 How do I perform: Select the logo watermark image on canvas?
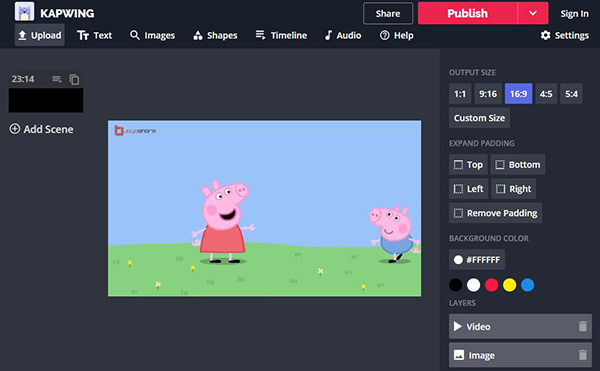tap(135, 131)
